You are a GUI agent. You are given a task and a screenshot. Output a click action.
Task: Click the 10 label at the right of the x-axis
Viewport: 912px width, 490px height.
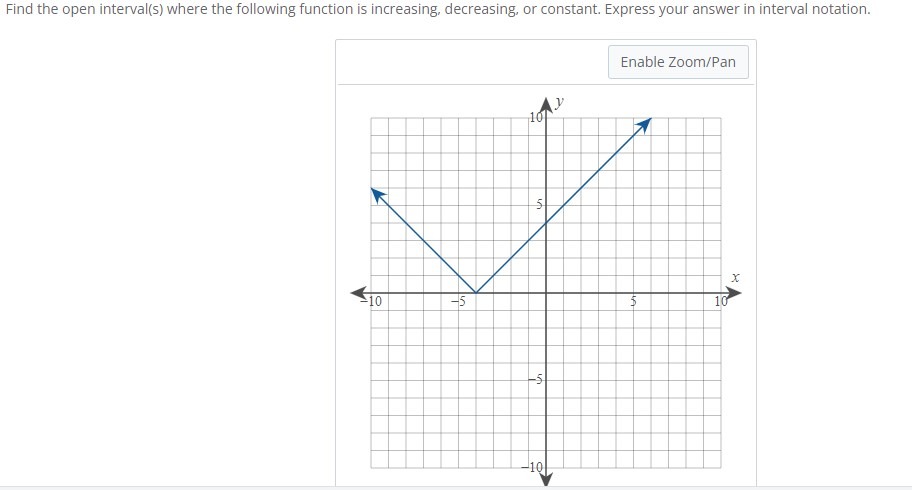pos(721,301)
